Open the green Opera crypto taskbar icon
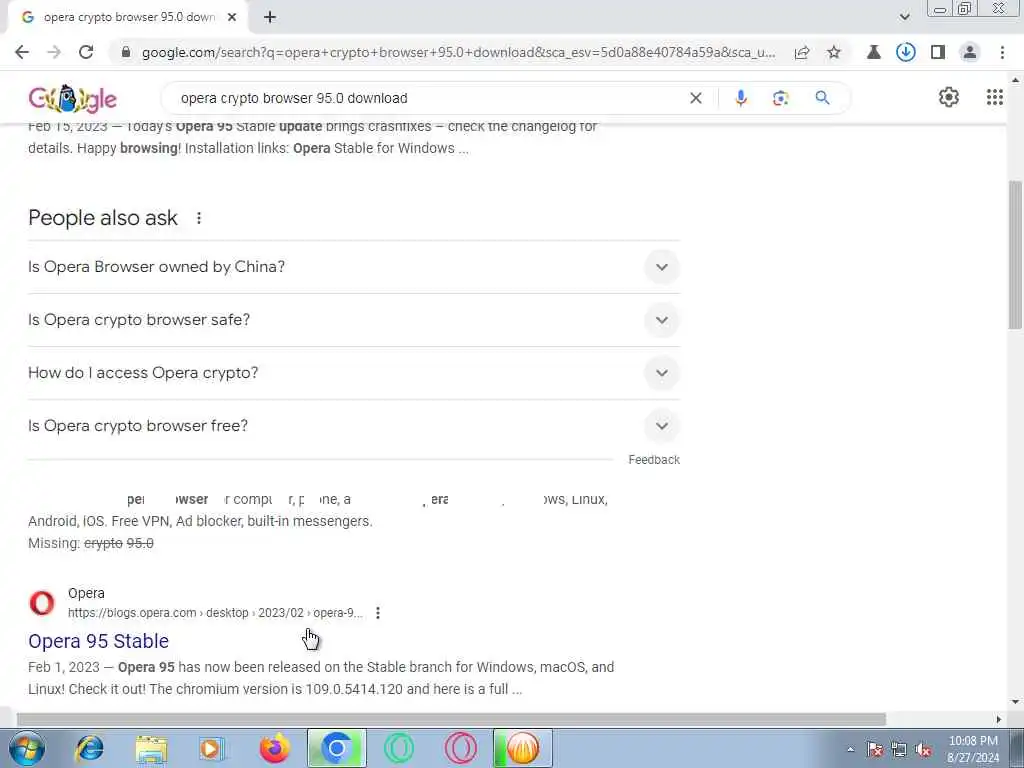The image size is (1024, 768). pyautogui.click(x=398, y=748)
